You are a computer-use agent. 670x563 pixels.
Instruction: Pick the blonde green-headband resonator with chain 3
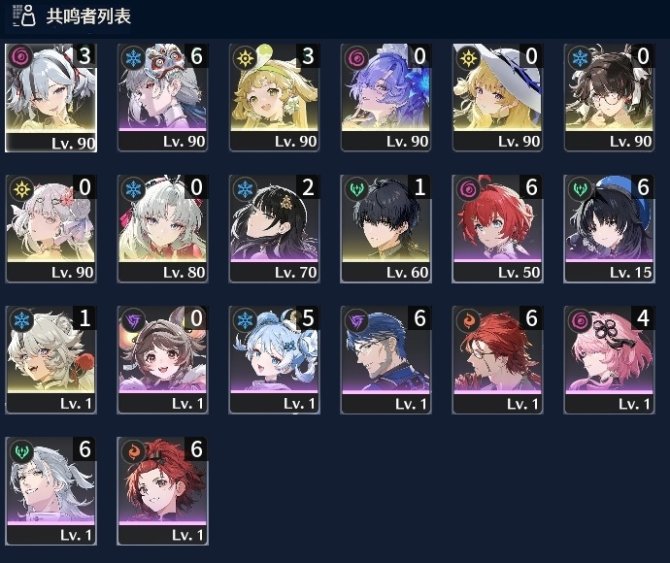pos(274,97)
